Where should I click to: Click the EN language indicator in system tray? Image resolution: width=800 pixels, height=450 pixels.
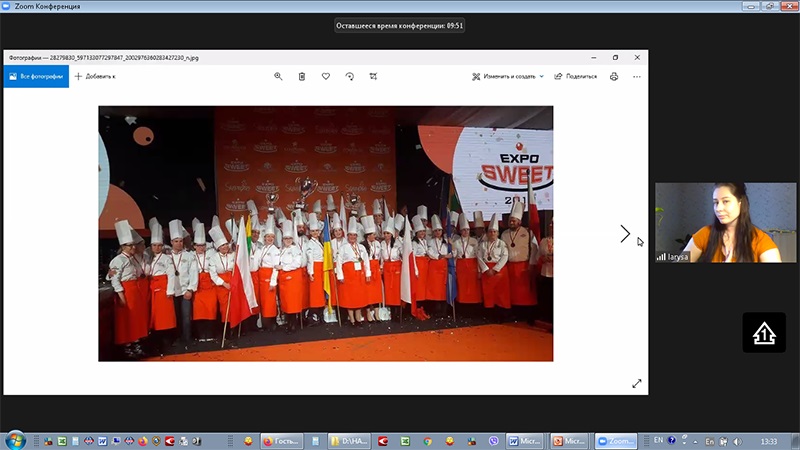point(658,440)
